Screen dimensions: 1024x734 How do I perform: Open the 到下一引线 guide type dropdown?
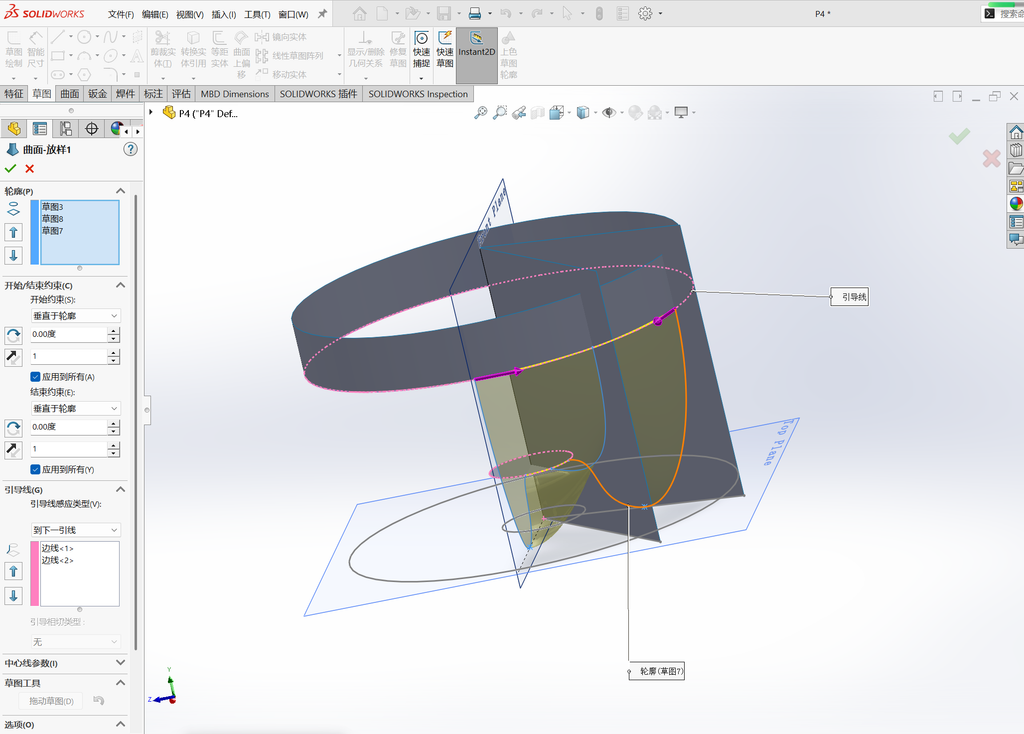[76, 530]
